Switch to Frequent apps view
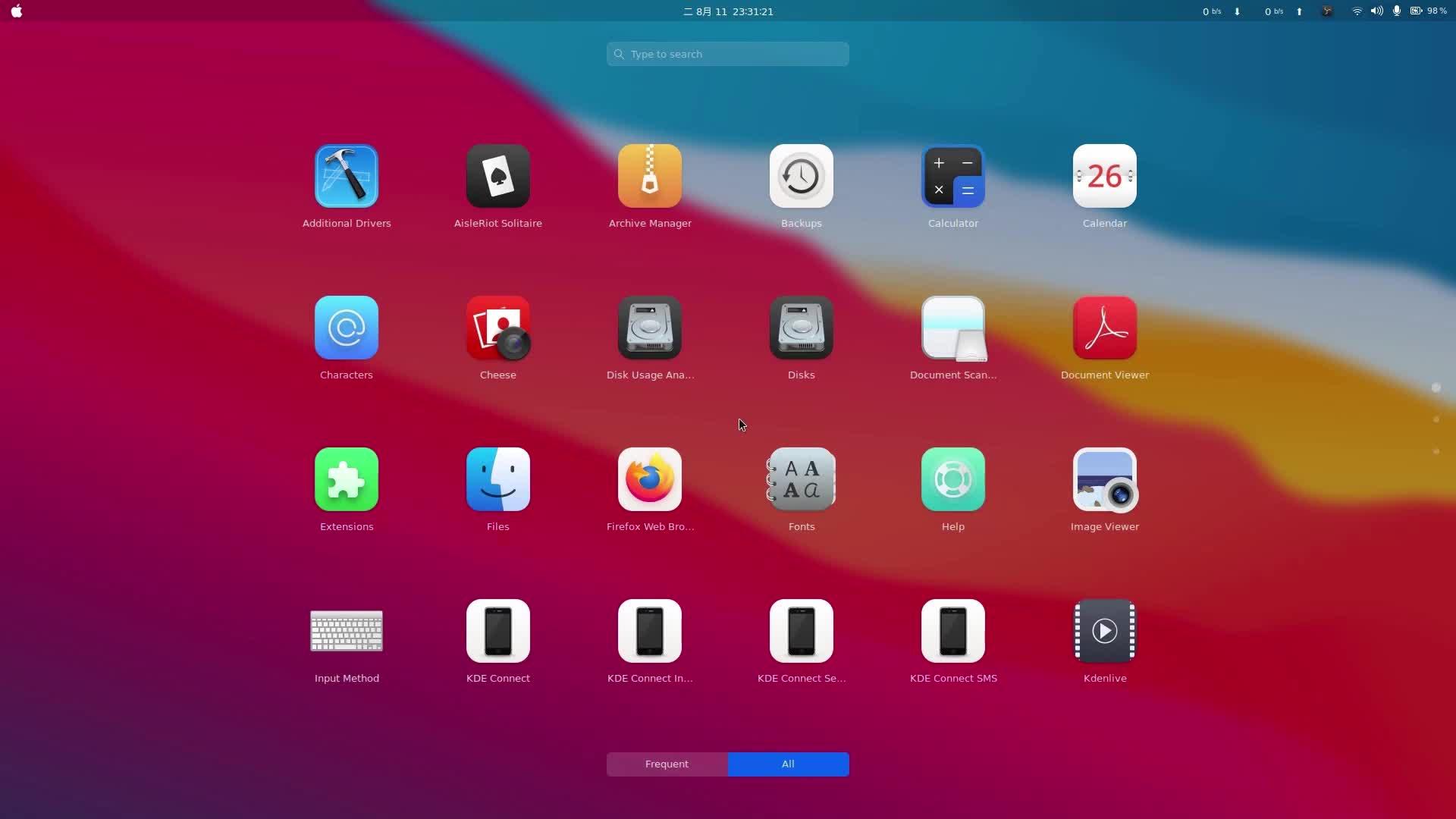This screenshot has width=1456, height=819. click(666, 763)
